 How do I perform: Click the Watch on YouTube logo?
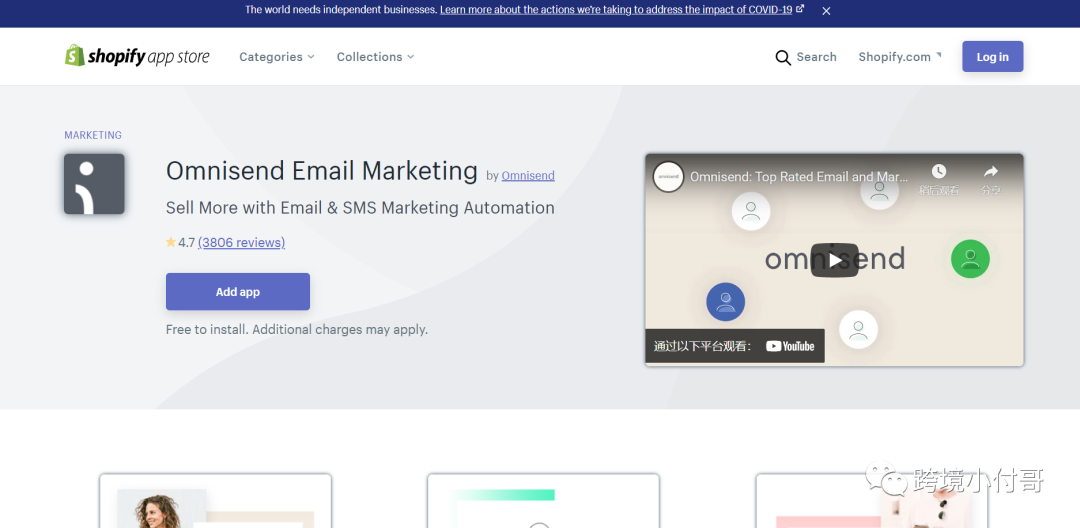pos(790,346)
